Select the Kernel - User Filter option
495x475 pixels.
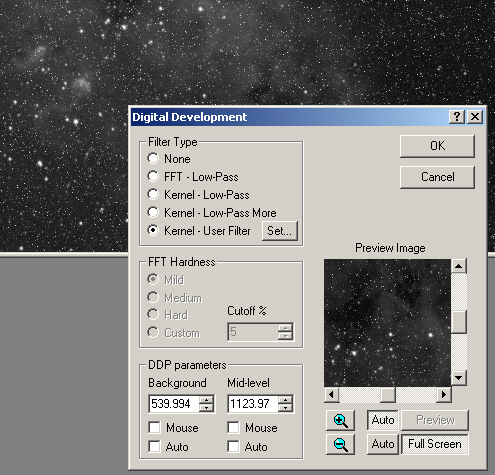pyautogui.click(x=199, y=231)
